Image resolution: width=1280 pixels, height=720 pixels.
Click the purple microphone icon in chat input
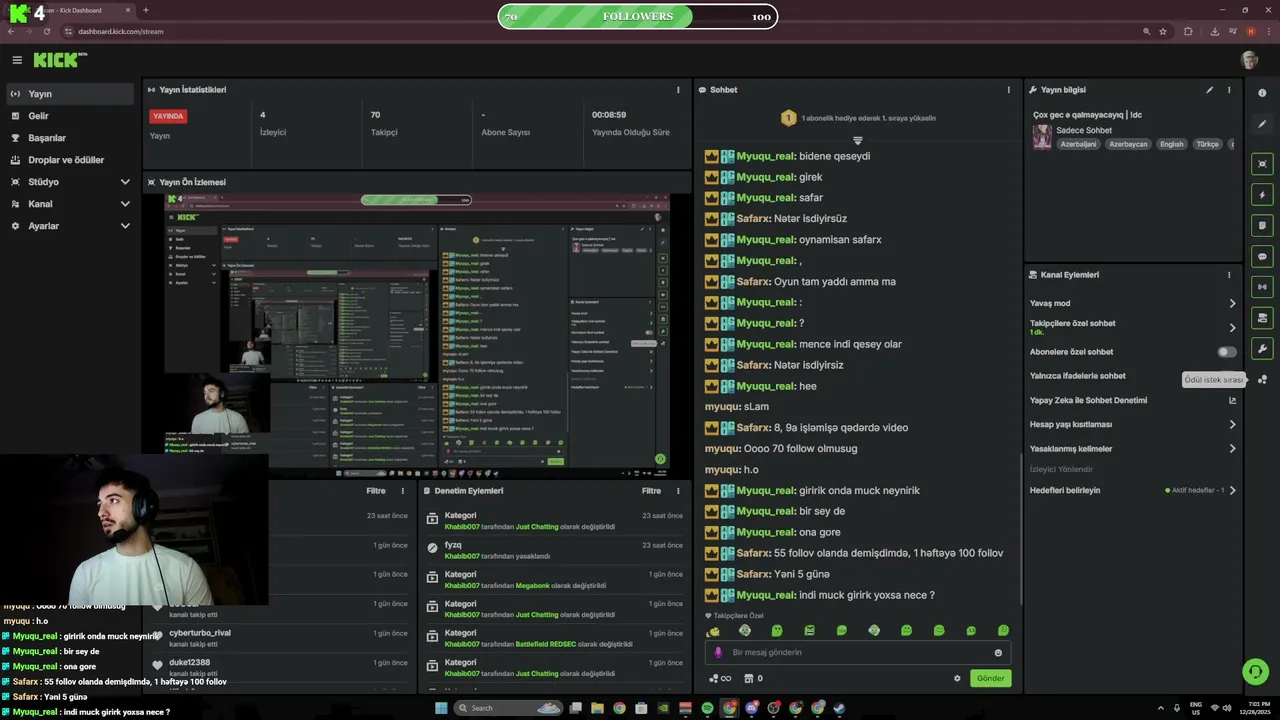point(718,653)
